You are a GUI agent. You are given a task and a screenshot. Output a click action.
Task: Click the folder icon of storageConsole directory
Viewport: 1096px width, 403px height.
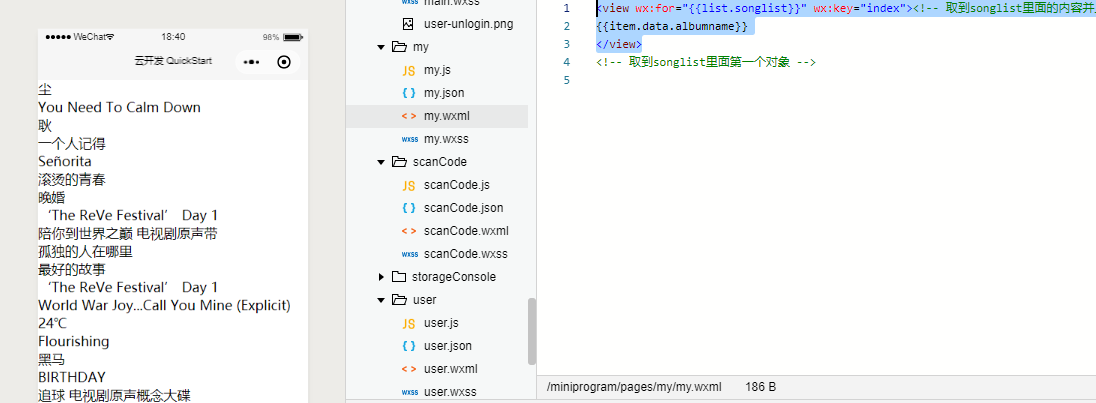coord(399,277)
